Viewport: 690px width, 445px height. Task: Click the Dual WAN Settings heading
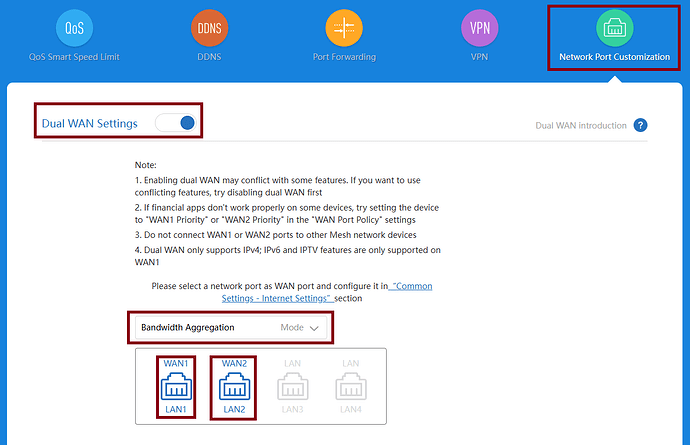pos(90,124)
